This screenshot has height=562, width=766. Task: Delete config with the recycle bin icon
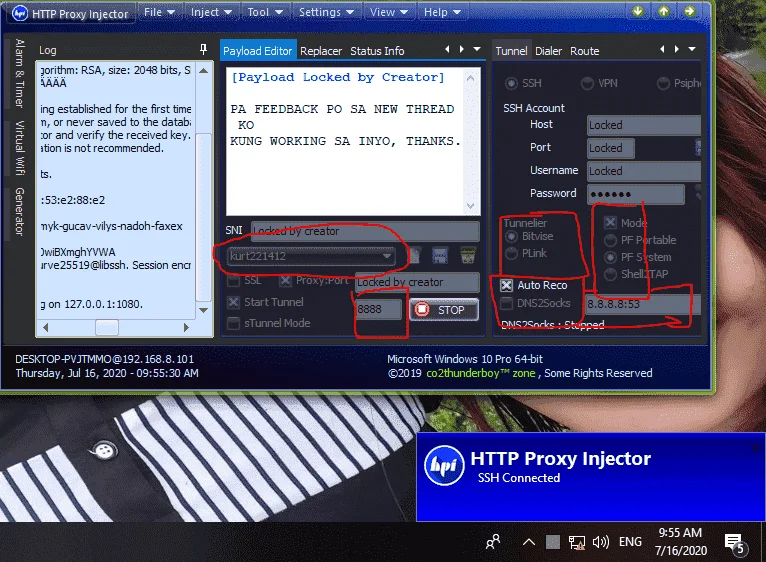(x=468, y=255)
